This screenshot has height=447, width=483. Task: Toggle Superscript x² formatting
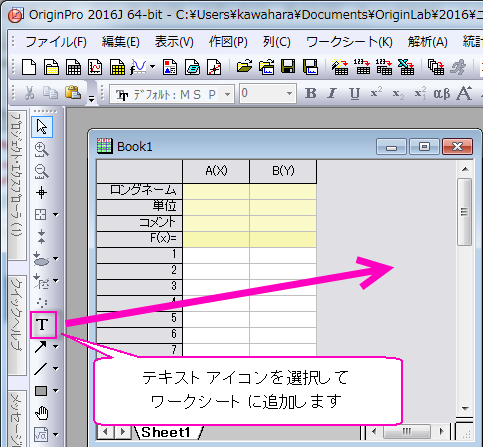(x=376, y=93)
